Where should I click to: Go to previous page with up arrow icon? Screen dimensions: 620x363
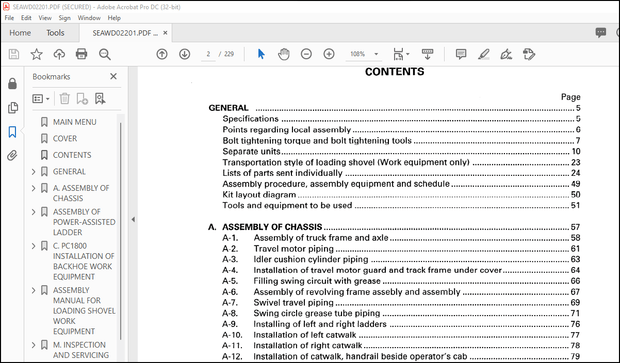162,54
